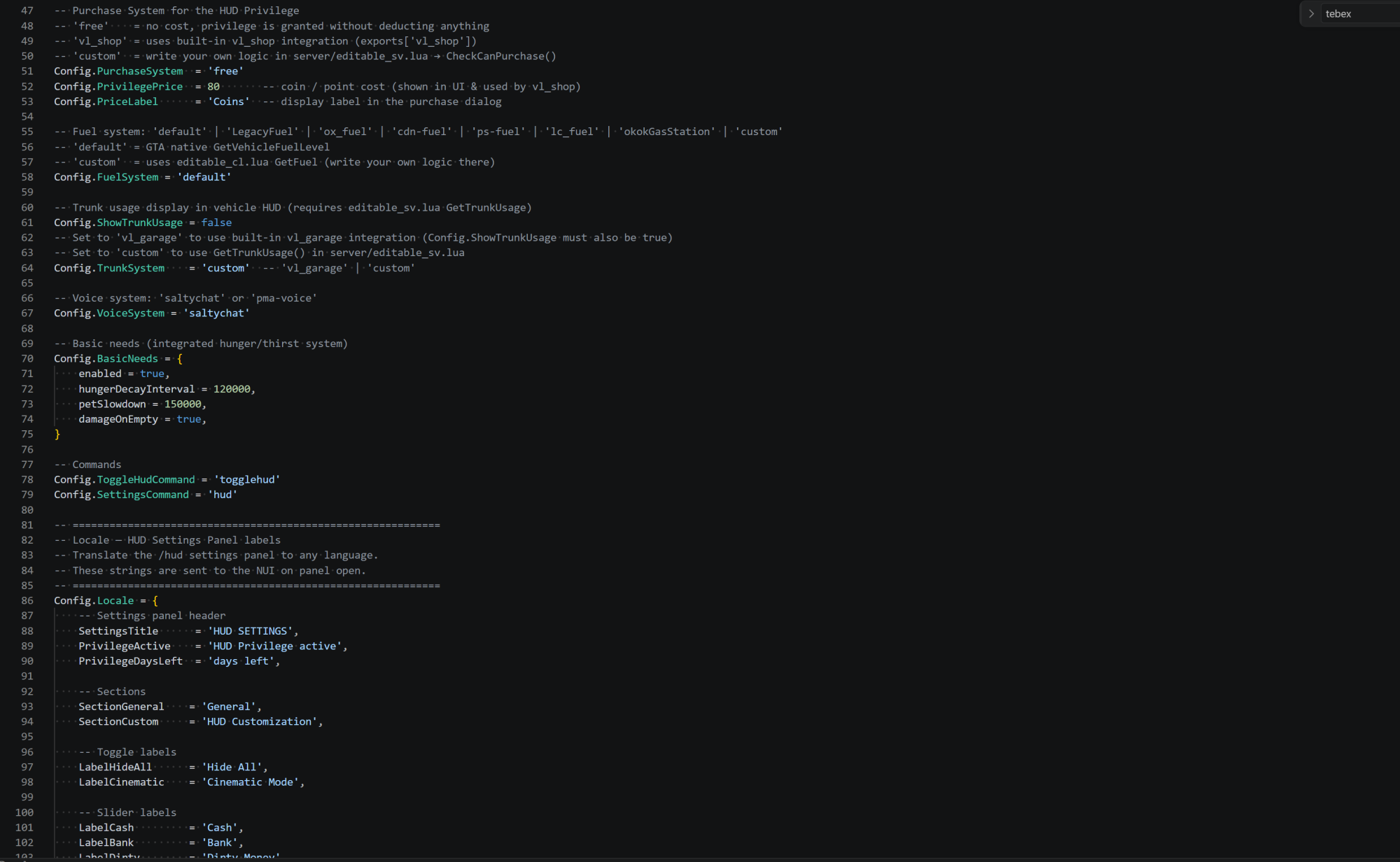Image resolution: width=1400 pixels, height=862 pixels.
Task: Click the 'HUD Customization' SectionCustom string
Action: click(260, 721)
